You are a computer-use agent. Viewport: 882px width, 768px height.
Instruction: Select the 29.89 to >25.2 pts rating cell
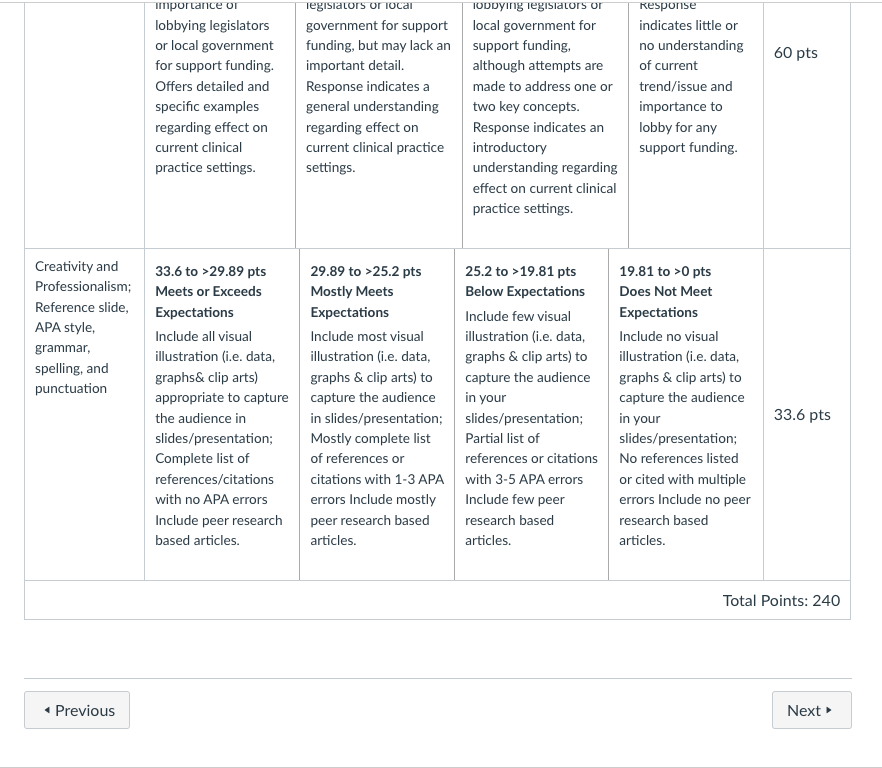(x=377, y=414)
